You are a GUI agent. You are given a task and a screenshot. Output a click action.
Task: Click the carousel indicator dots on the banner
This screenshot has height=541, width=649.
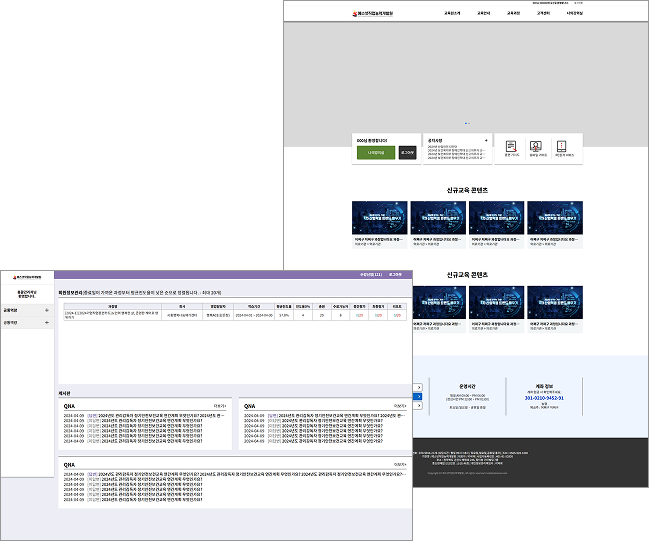(467, 123)
